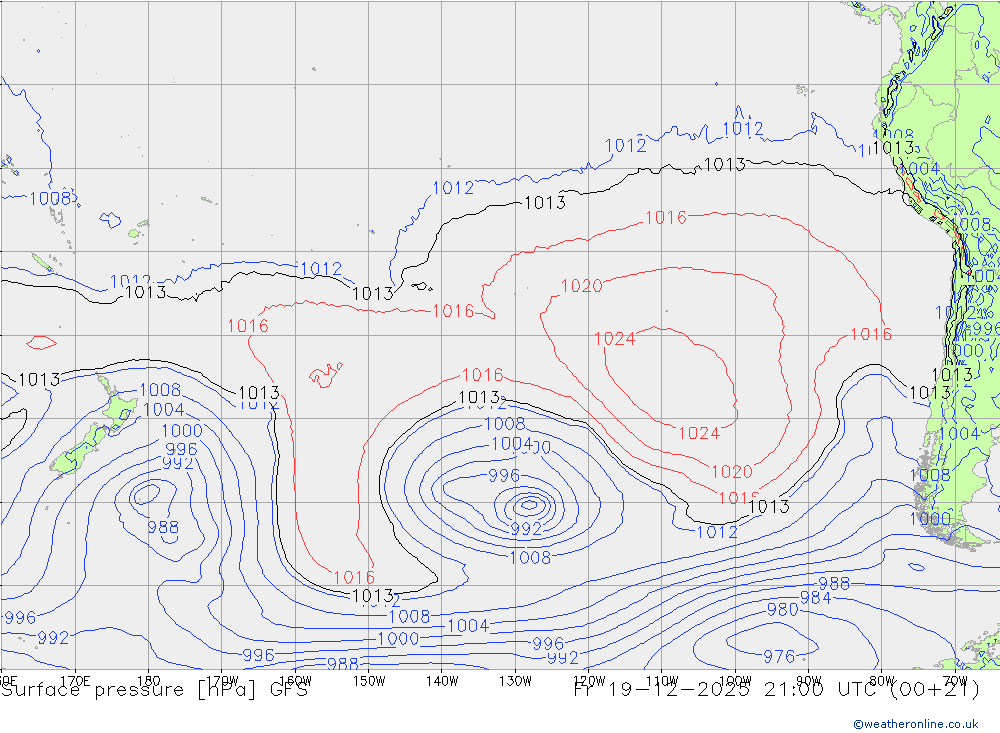The image size is (1000, 733).
Task: Click New Zealand's North Island landmass
Action: pyautogui.click(x=116, y=405)
